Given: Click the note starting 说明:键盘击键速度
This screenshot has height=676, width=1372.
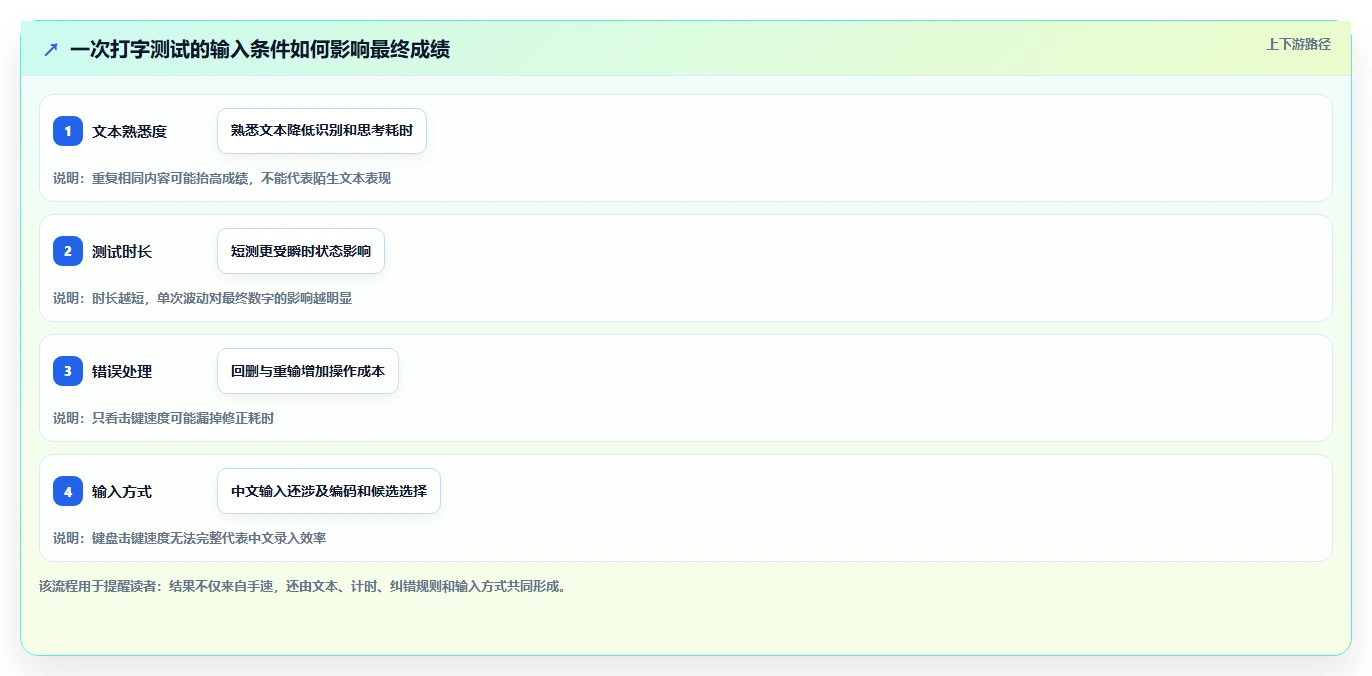Looking at the screenshot, I should click(189, 538).
